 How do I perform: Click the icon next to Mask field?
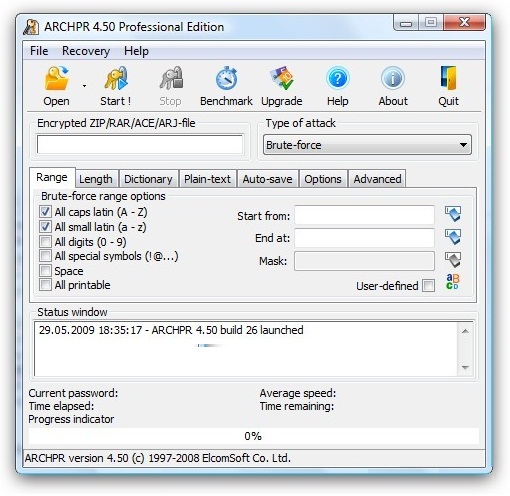pos(453,260)
